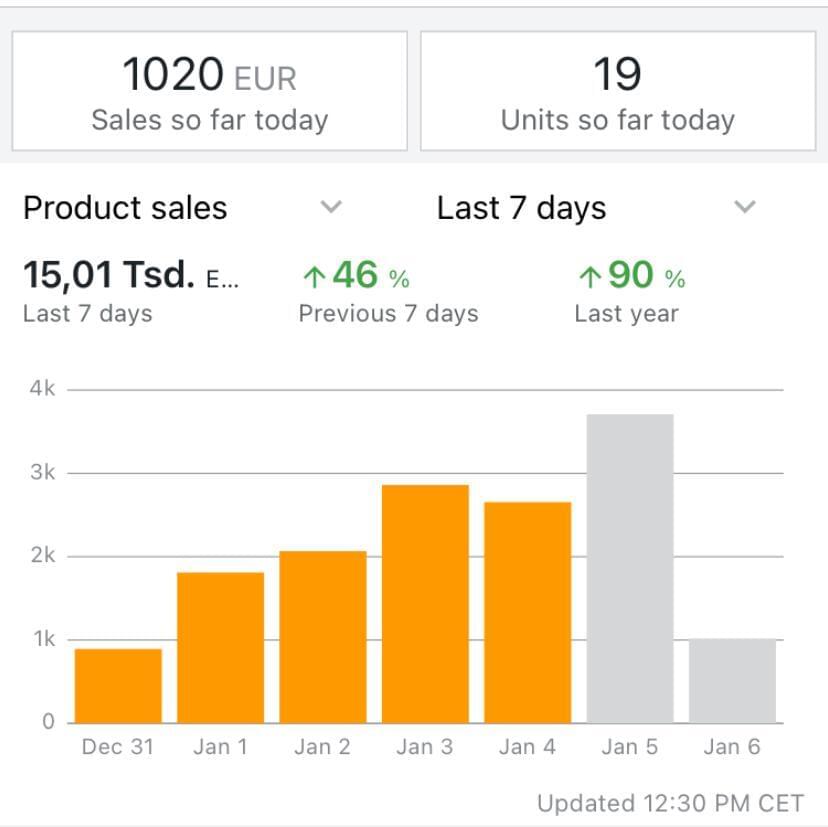The image size is (828, 827).
Task: Click the Jan 5 axis label
Action: tap(629, 747)
